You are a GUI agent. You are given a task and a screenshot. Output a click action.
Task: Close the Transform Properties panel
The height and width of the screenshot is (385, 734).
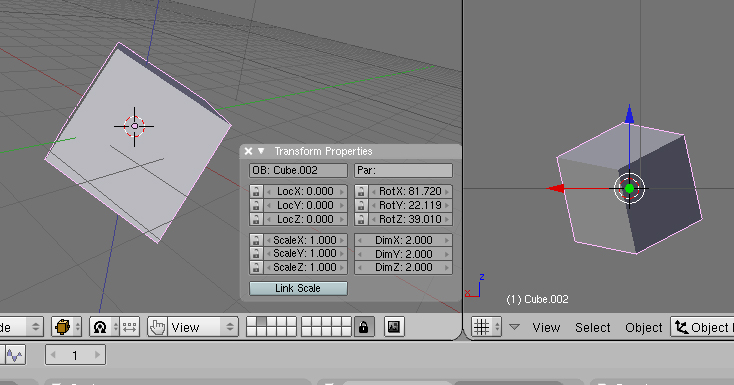coord(249,151)
